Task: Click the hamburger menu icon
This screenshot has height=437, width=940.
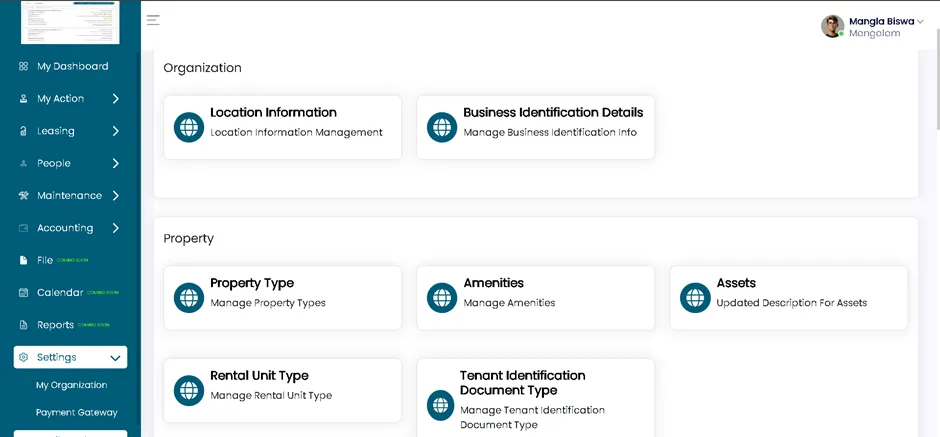Action: coord(153,20)
